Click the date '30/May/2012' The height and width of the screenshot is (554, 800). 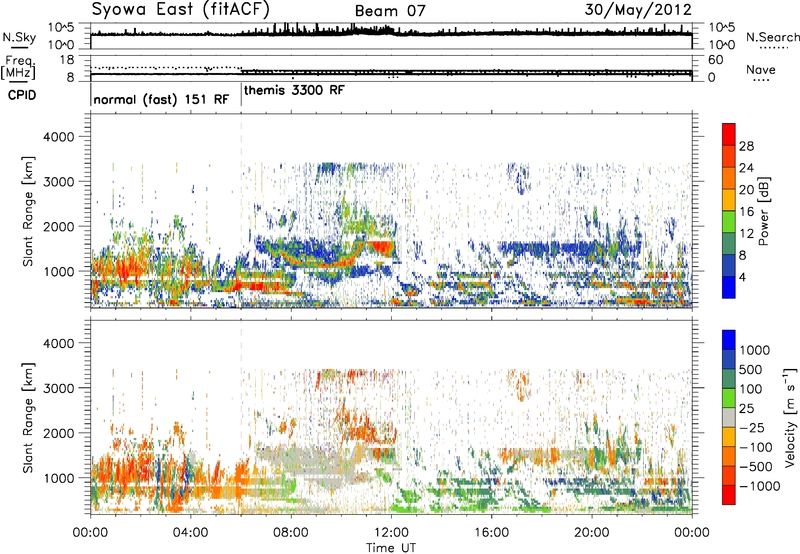(x=638, y=10)
